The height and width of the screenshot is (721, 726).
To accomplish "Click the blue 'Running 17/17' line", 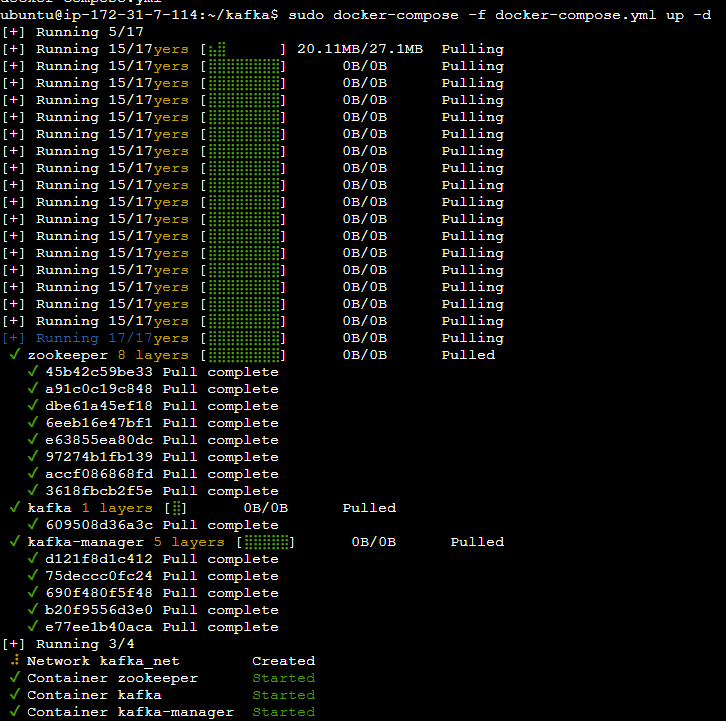I will (x=76, y=338).
